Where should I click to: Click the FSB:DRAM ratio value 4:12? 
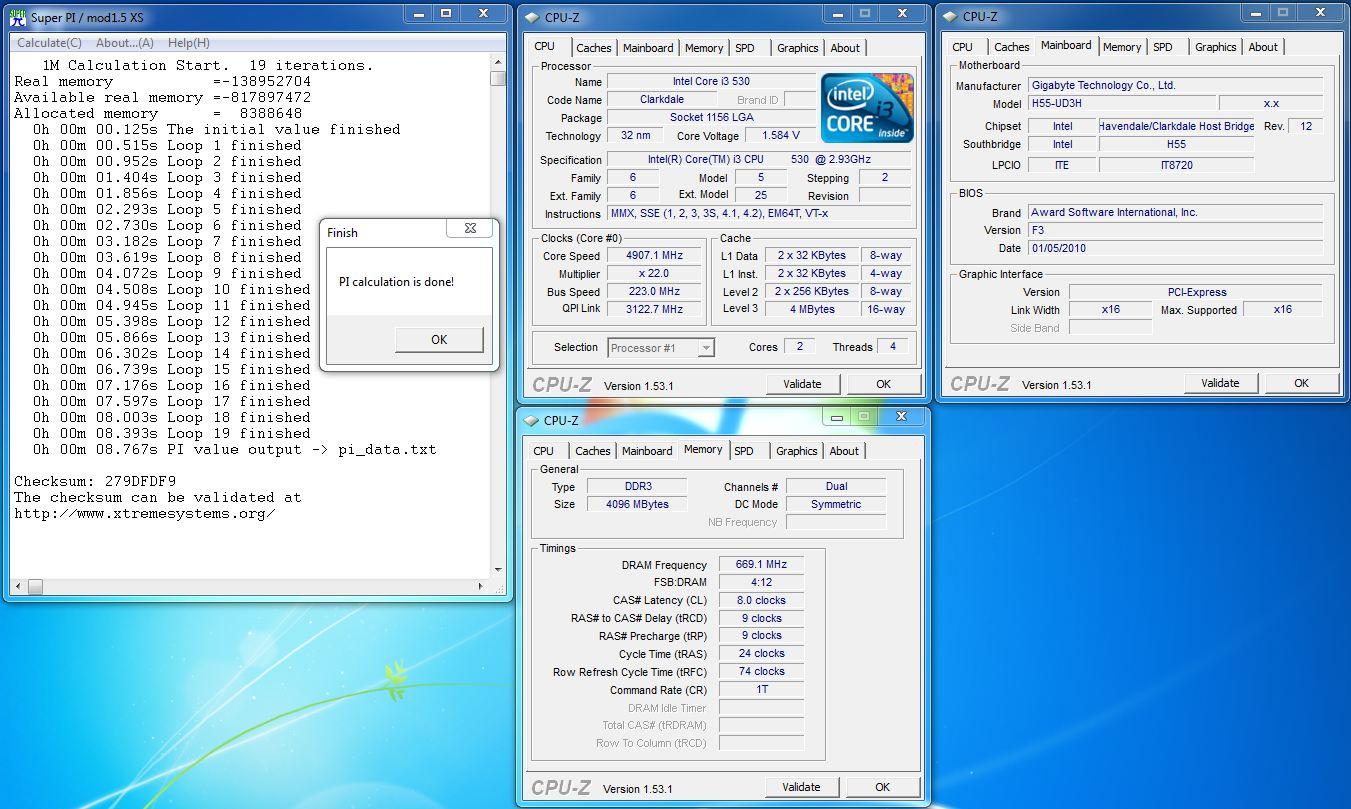point(761,582)
